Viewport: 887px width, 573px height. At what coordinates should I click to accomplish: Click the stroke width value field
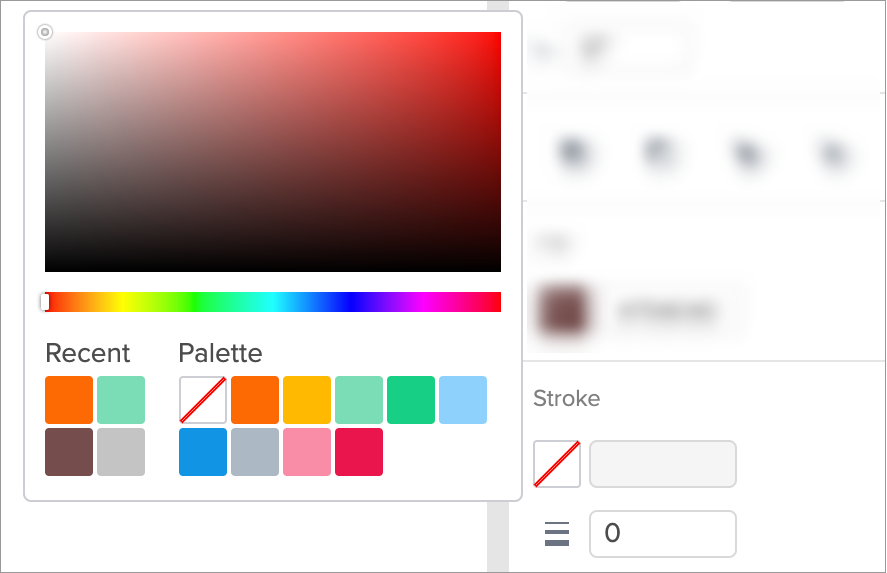pyautogui.click(x=663, y=534)
